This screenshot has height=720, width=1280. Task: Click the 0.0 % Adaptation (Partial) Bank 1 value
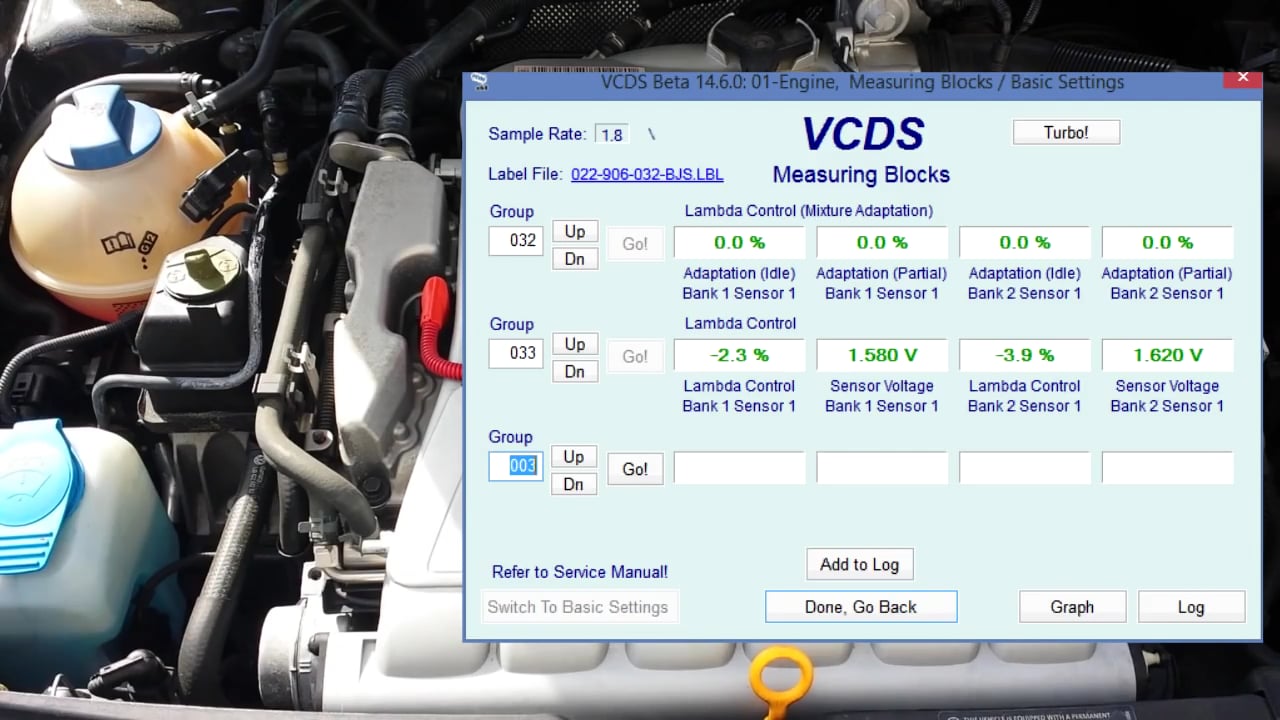[x=882, y=242]
